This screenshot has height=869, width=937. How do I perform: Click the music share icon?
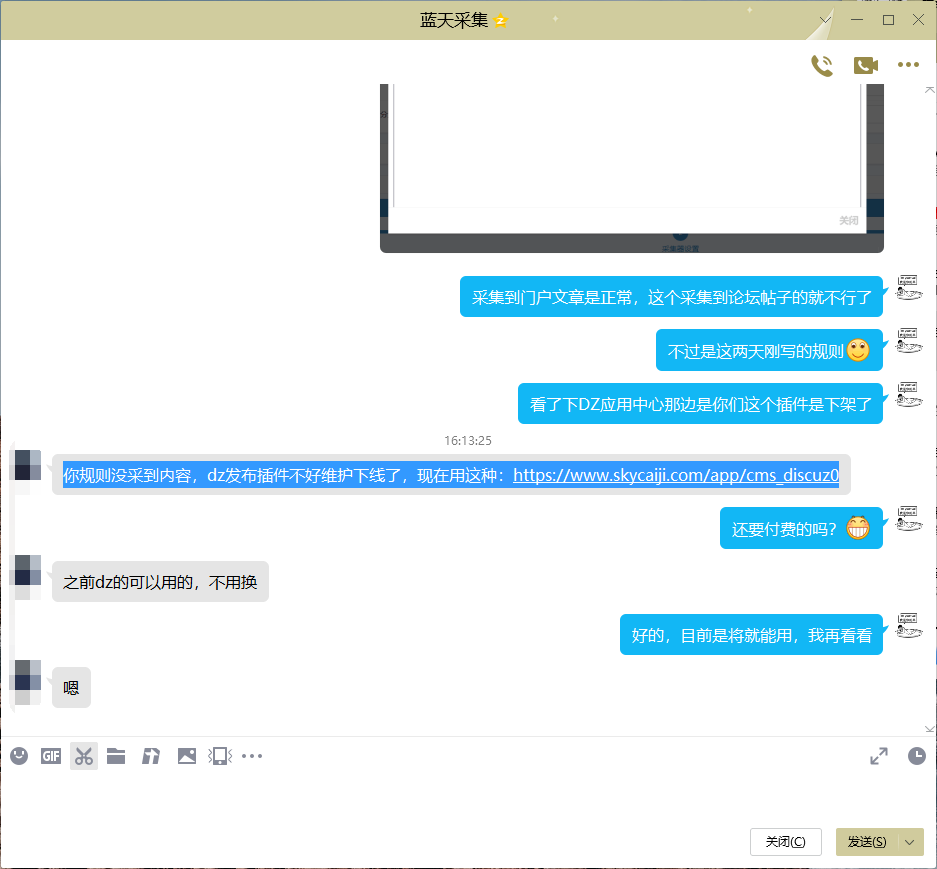(151, 756)
